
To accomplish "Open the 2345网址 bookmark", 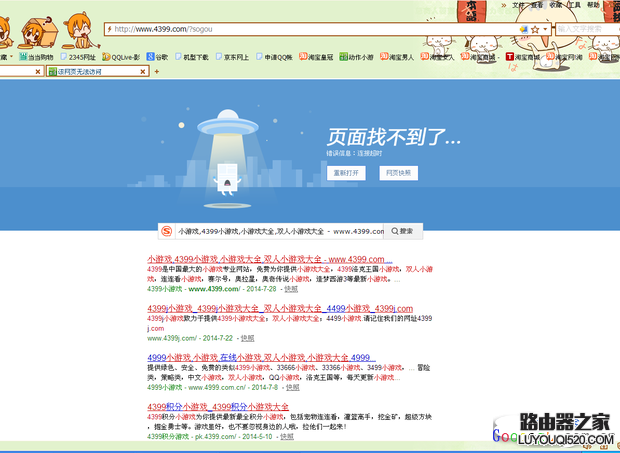I will (x=78, y=57).
